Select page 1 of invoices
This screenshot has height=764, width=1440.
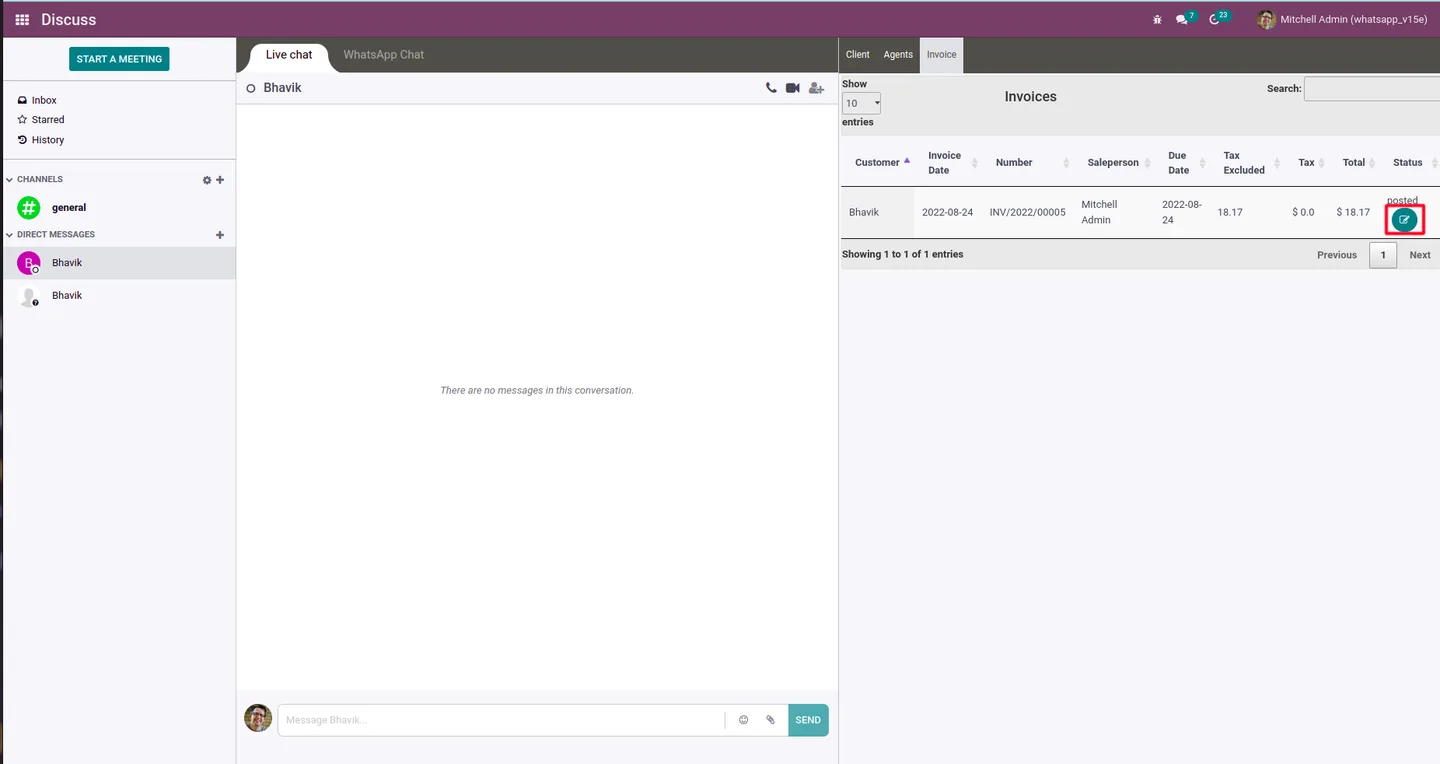click(1383, 255)
